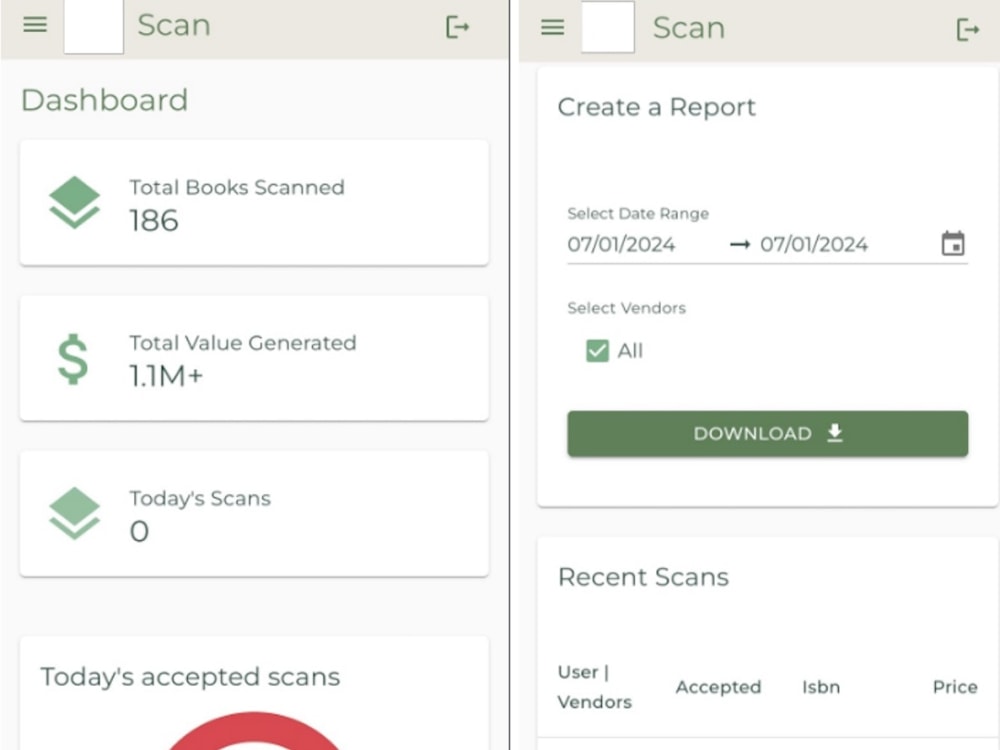Click logout icon on Create a Report screen
Image resolution: width=1000 pixels, height=750 pixels.
(967, 29)
